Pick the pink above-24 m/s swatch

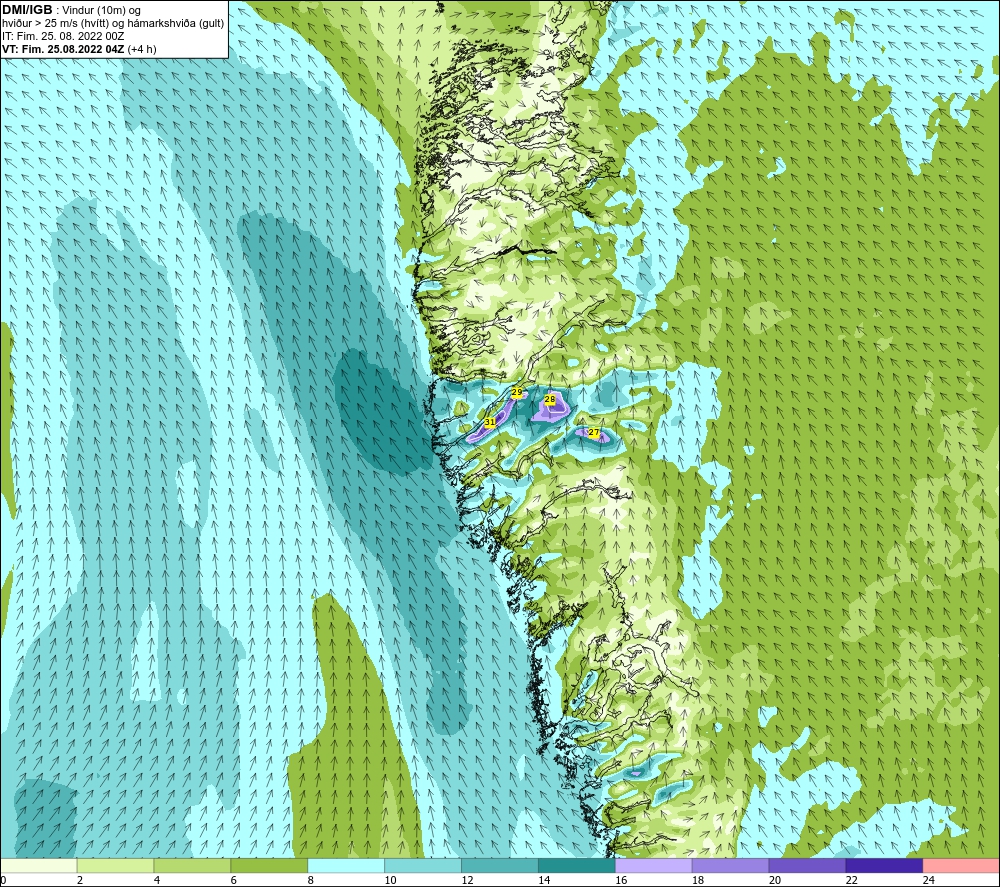coord(961,865)
